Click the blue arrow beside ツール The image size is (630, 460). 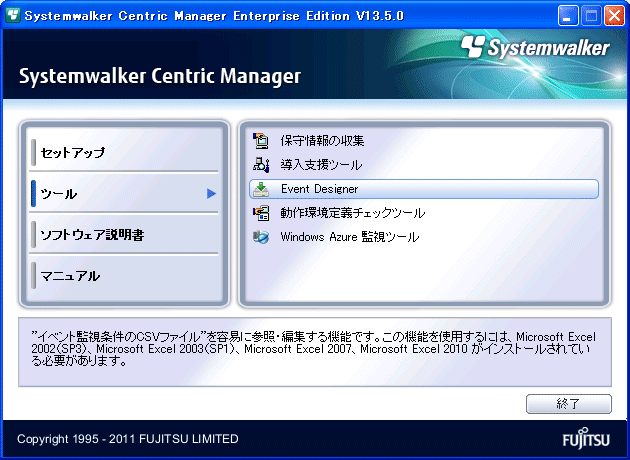tap(211, 194)
